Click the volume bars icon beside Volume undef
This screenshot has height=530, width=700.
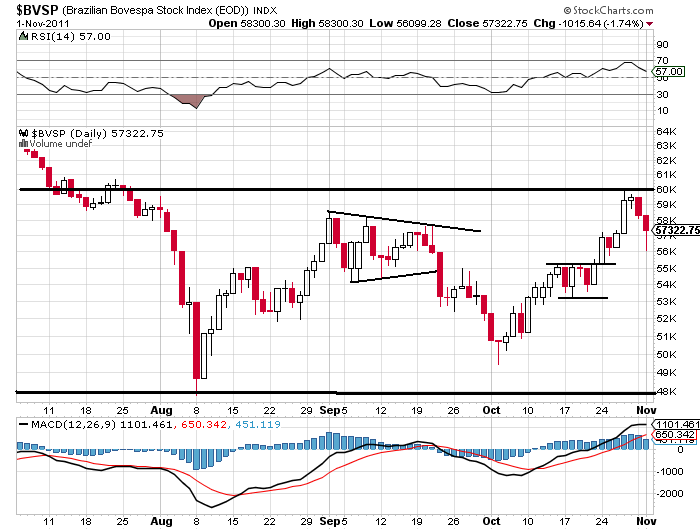[23, 143]
